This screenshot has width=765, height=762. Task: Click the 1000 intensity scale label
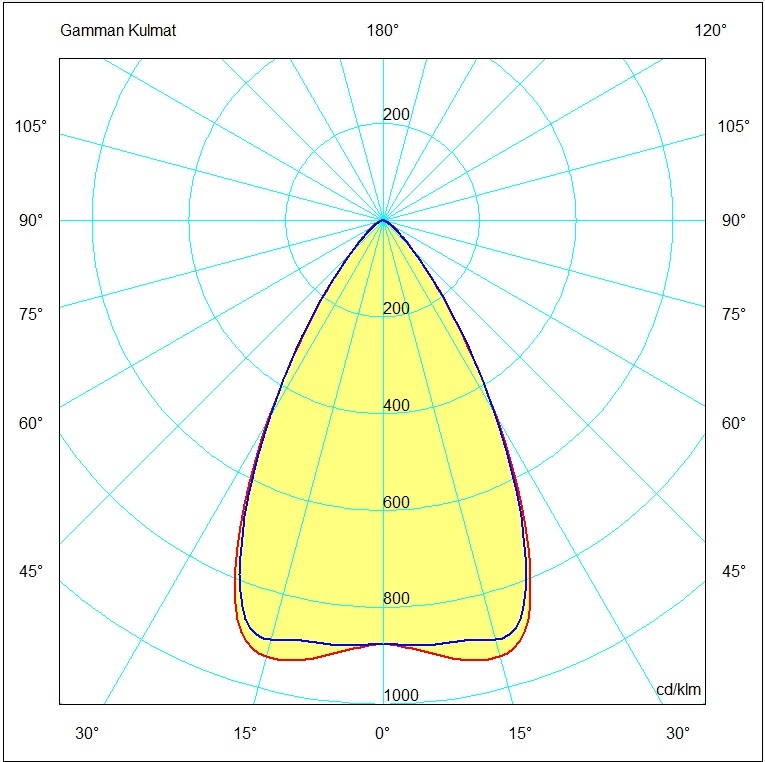401,696
